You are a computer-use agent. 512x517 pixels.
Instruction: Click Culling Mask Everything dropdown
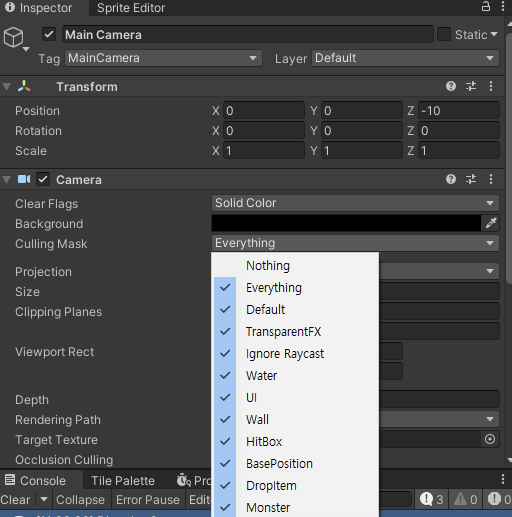[355, 243]
